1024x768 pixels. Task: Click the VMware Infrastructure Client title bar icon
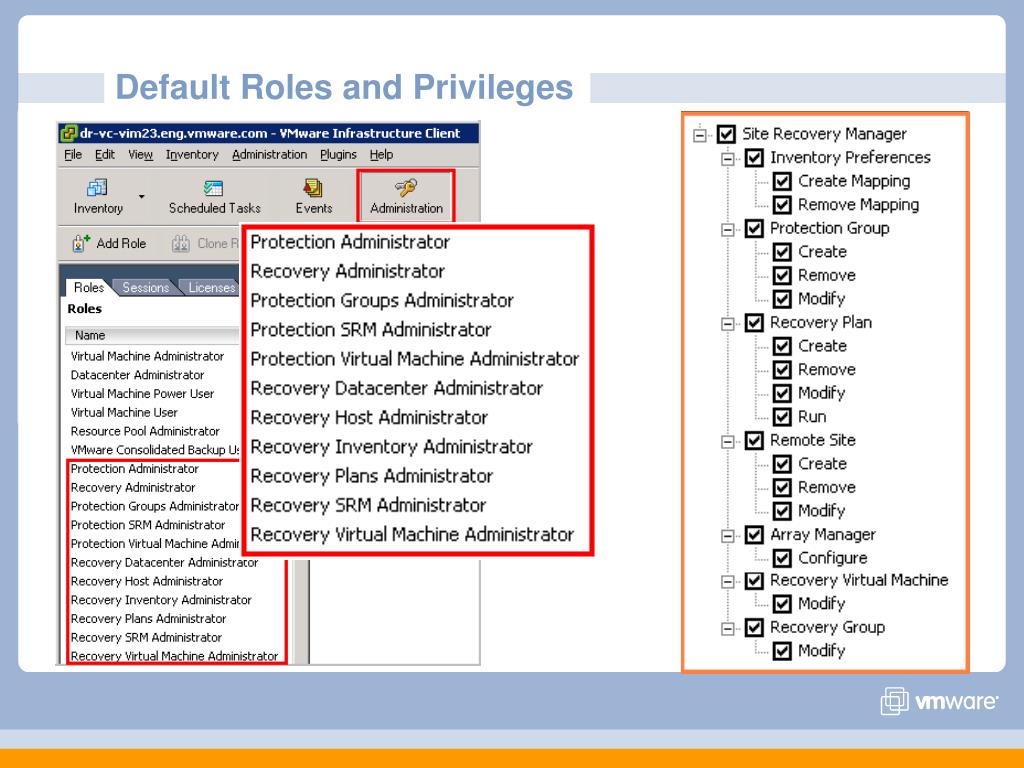[x=69, y=133]
